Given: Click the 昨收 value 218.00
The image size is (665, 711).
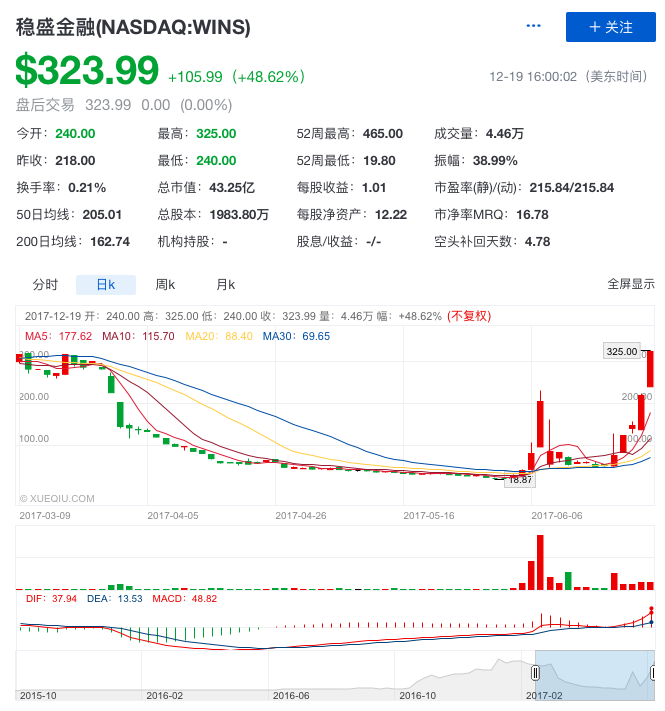Looking at the screenshot, I should pos(75,161).
